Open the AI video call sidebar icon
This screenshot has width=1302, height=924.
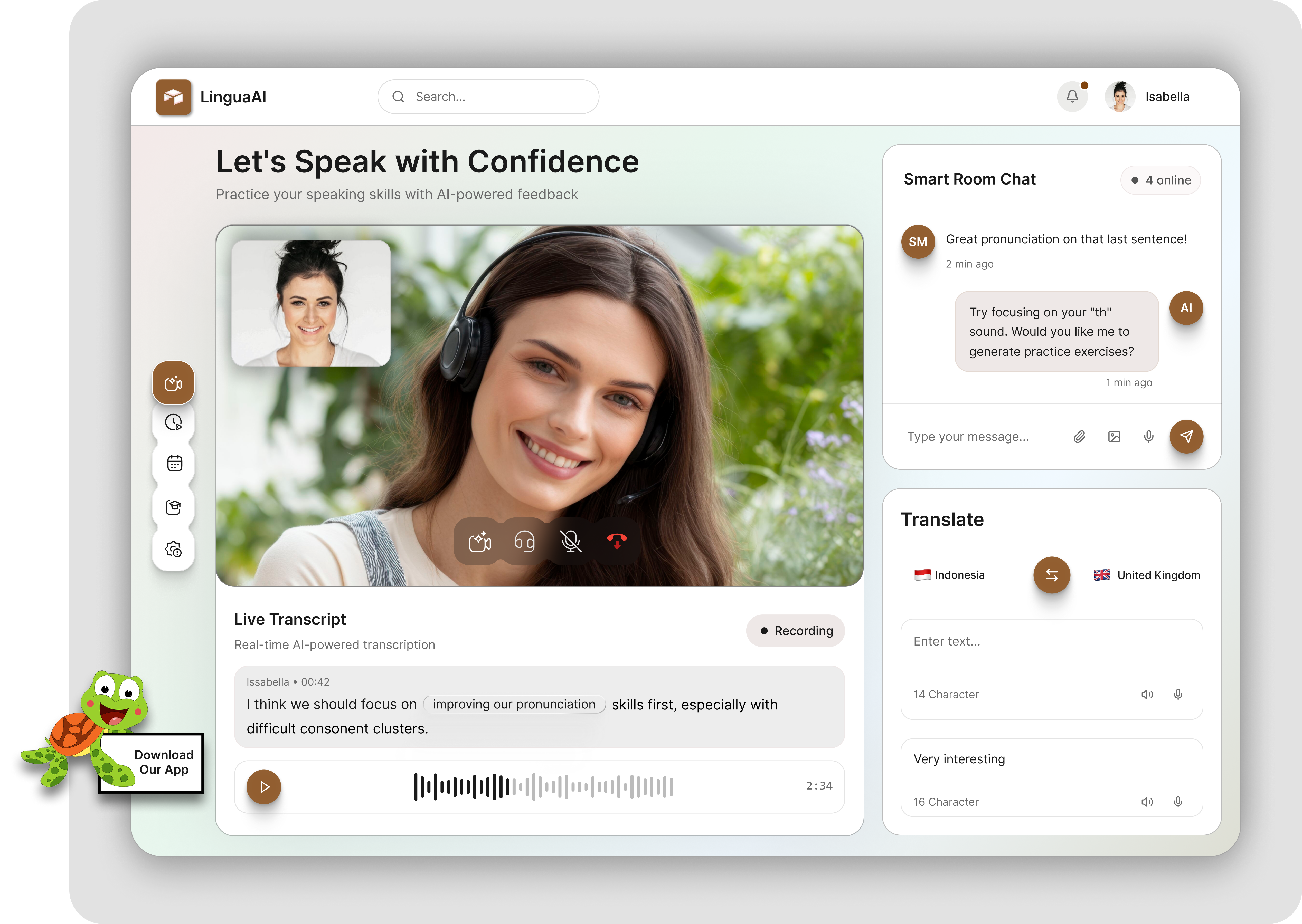point(174,383)
